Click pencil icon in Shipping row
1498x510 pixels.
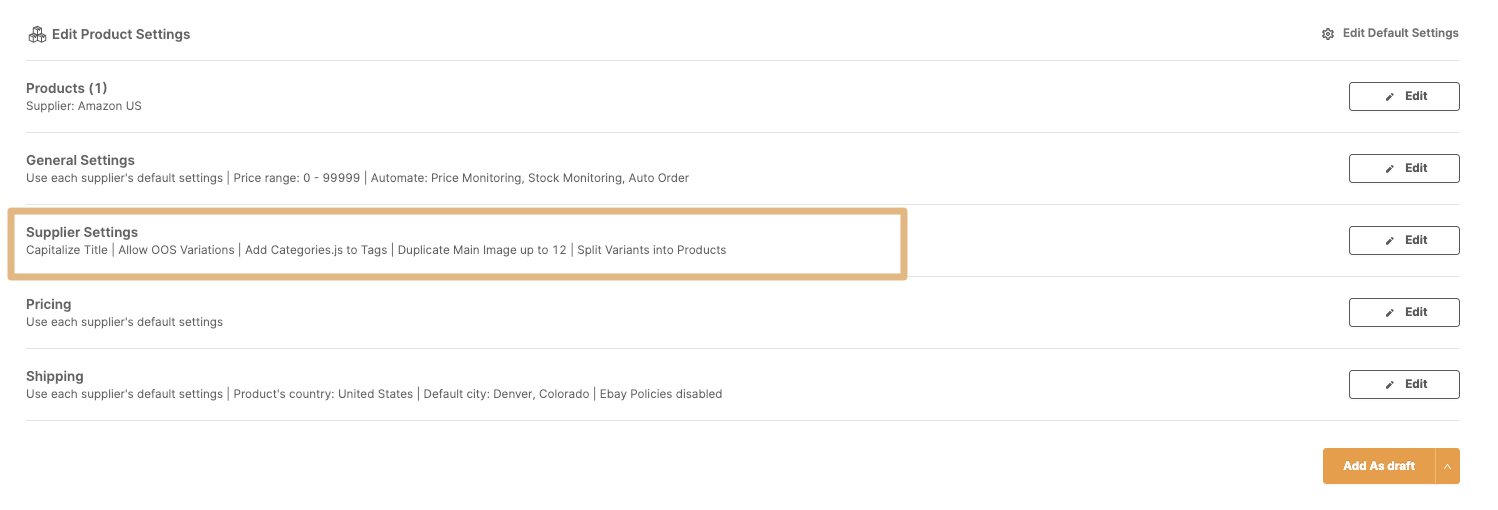1389,385
